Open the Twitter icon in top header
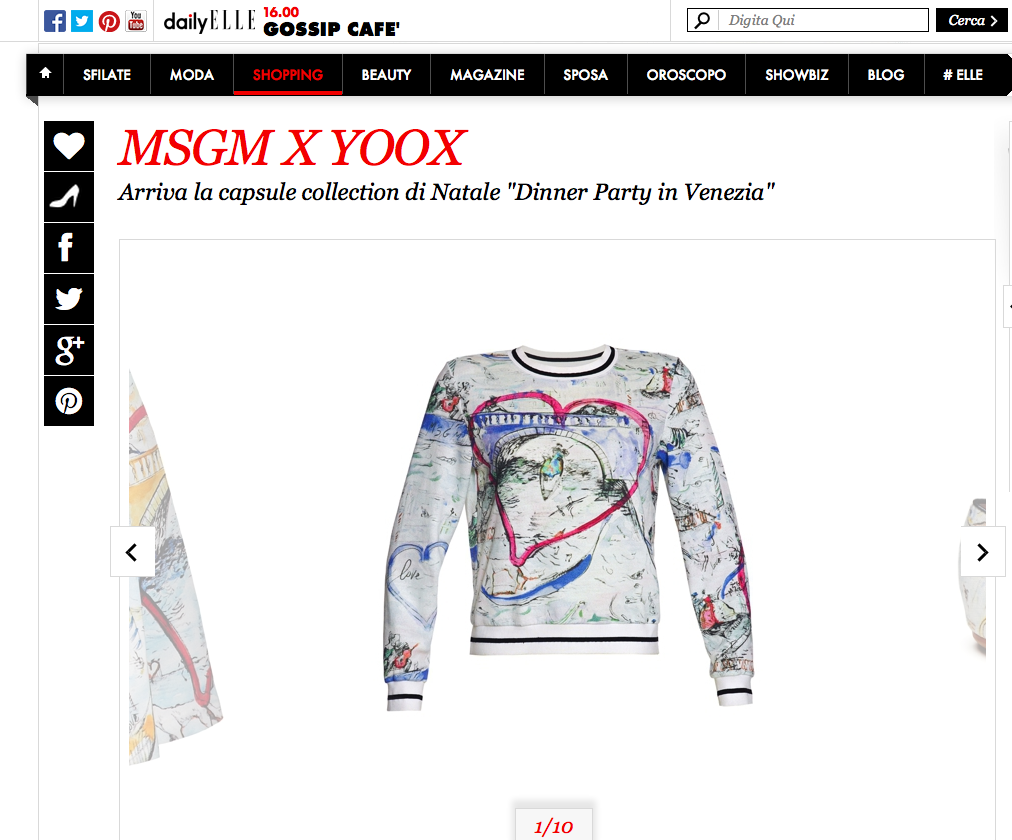Viewport: 1012px width, 840px height. pos(82,21)
